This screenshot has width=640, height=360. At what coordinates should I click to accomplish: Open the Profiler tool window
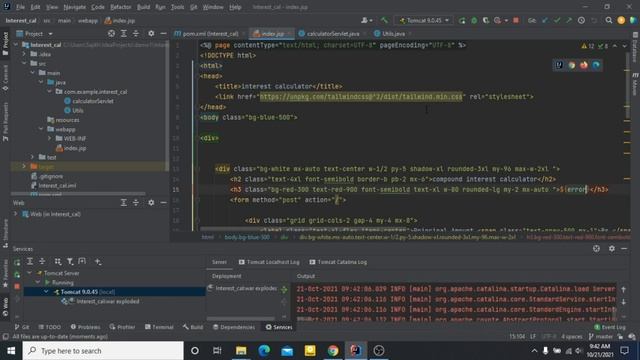pyautogui.click(x=122, y=327)
